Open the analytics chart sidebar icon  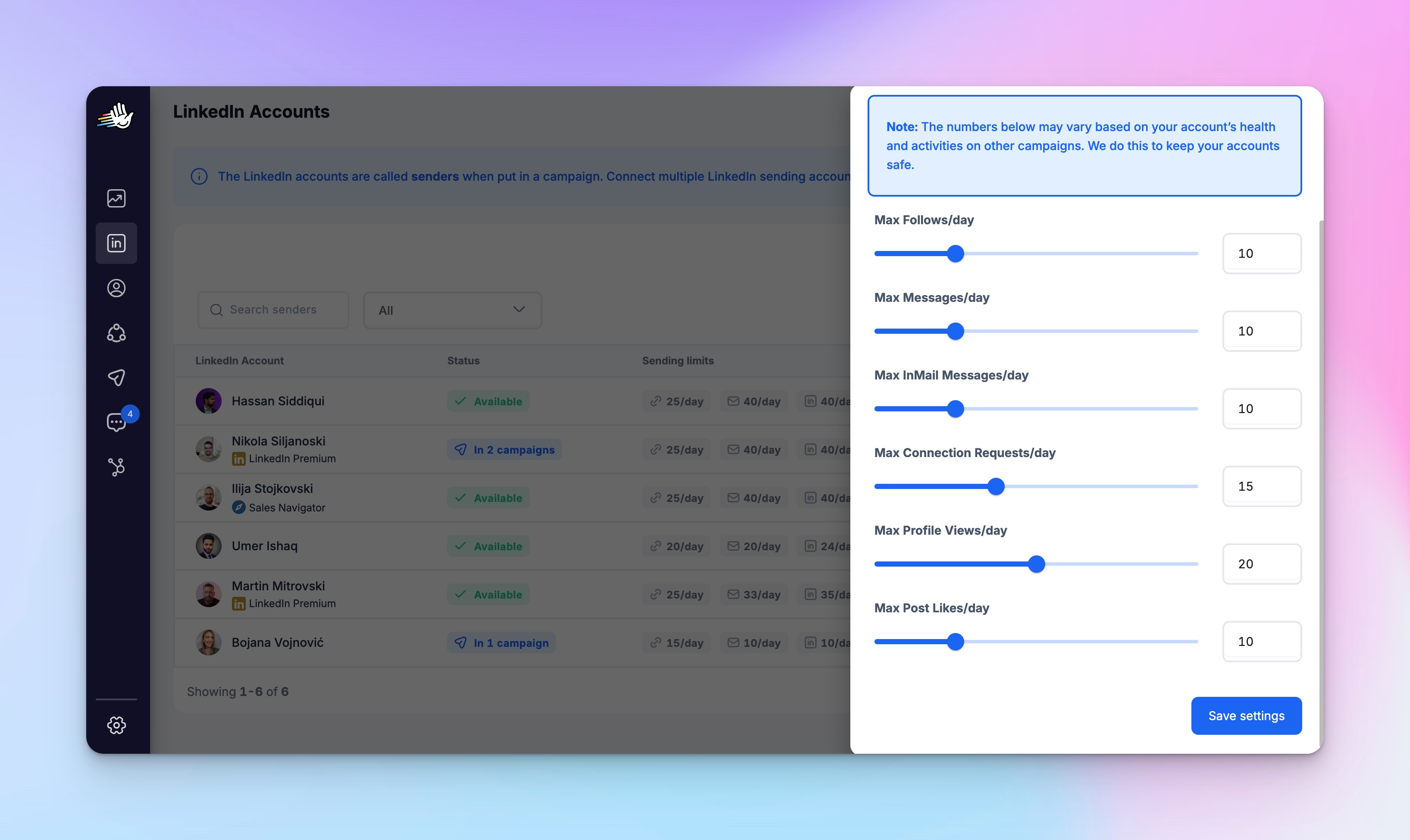click(x=116, y=198)
